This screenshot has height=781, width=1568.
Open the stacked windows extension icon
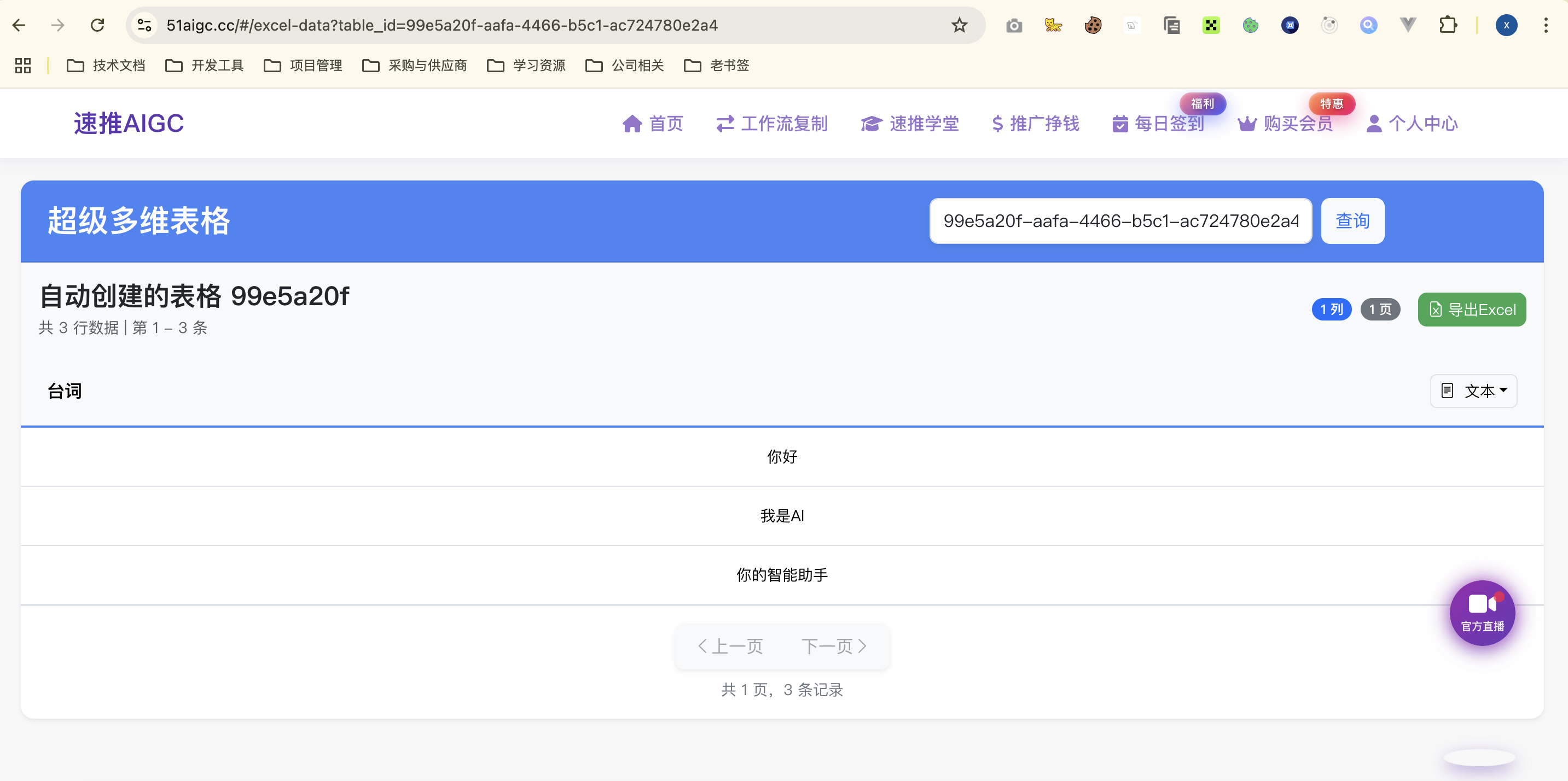(1172, 25)
